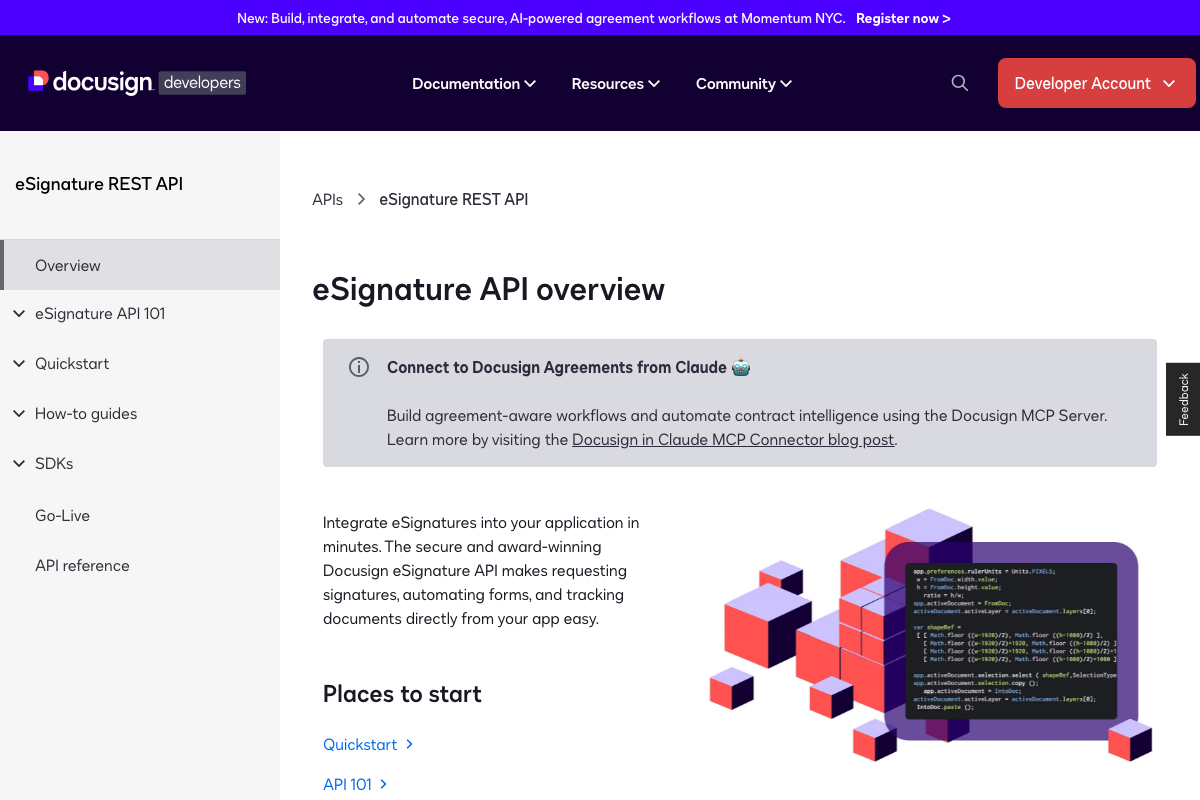
Task: Click the code illustration image
Action: point(930,635)
